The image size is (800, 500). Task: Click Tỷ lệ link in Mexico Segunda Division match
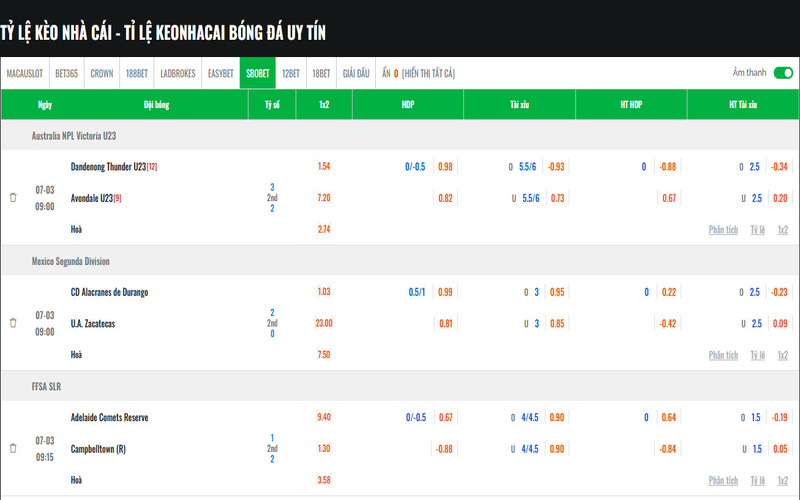tap(759, 355)
